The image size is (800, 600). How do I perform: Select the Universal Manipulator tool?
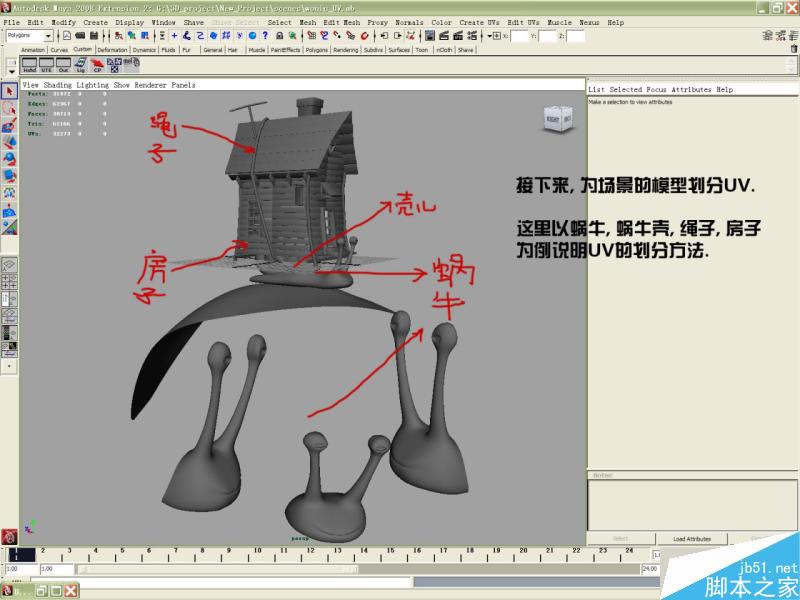coord(9,193)
